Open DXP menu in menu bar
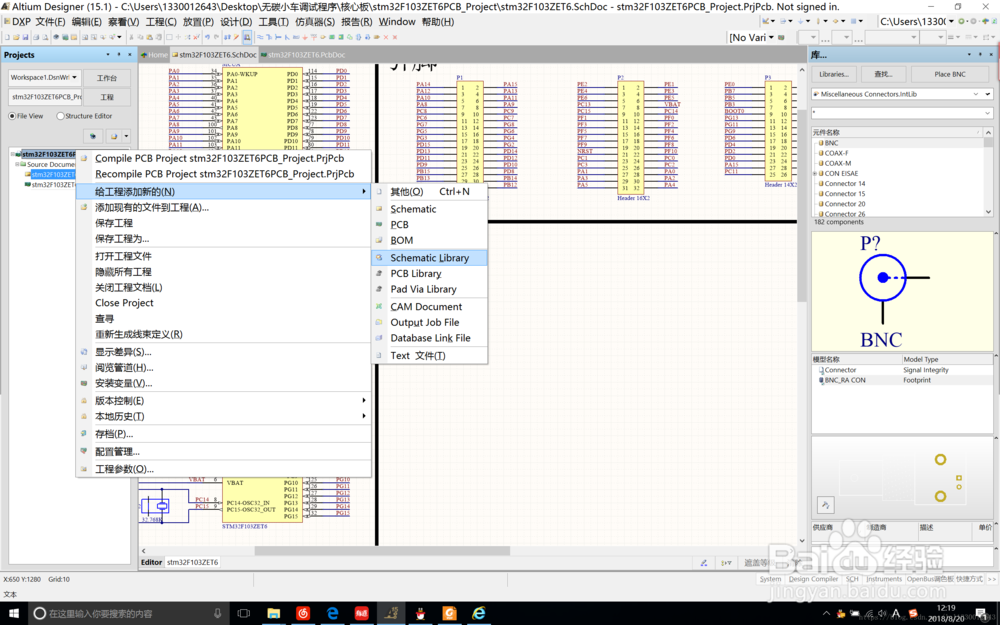 pos(17,22)
